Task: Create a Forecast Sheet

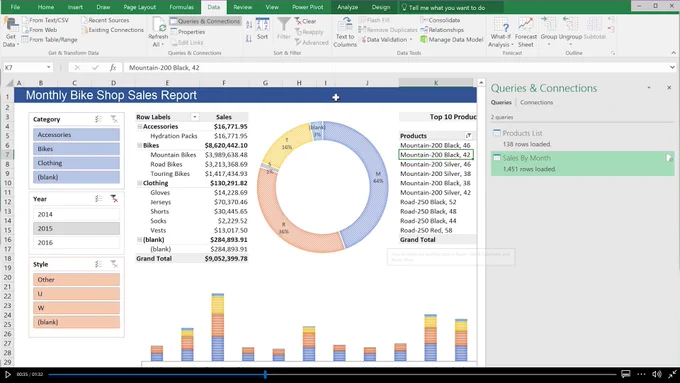Action: (526, 32)
